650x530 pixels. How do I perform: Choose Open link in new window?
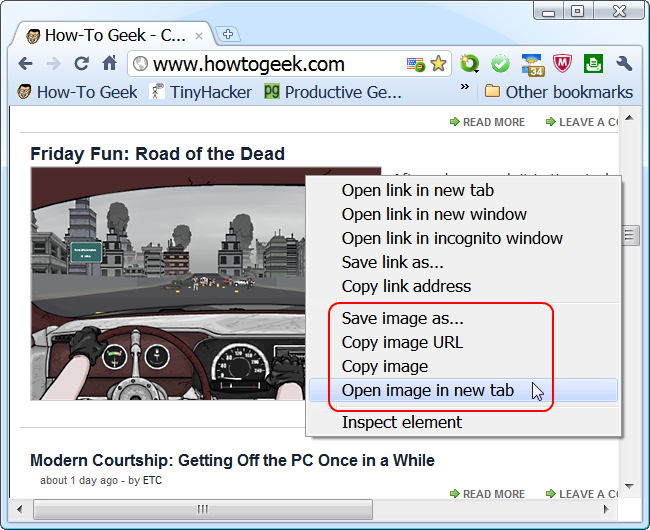pyautogui.click(x=463, y=215)
